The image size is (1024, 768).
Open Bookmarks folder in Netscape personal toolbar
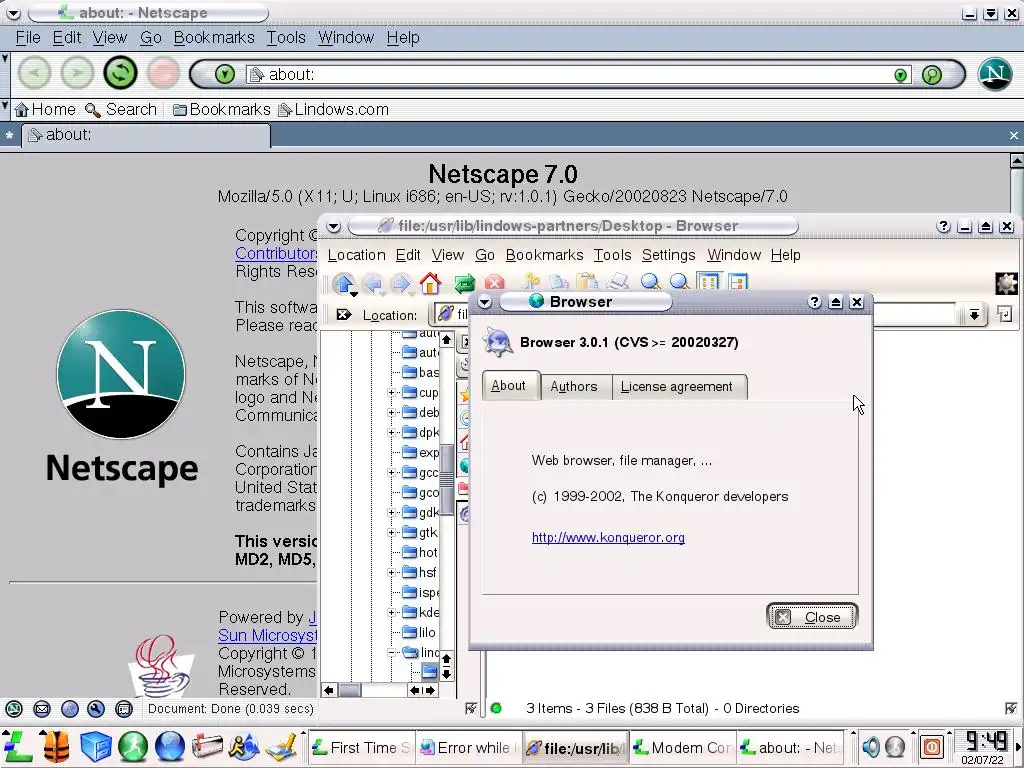coord(221,110)
